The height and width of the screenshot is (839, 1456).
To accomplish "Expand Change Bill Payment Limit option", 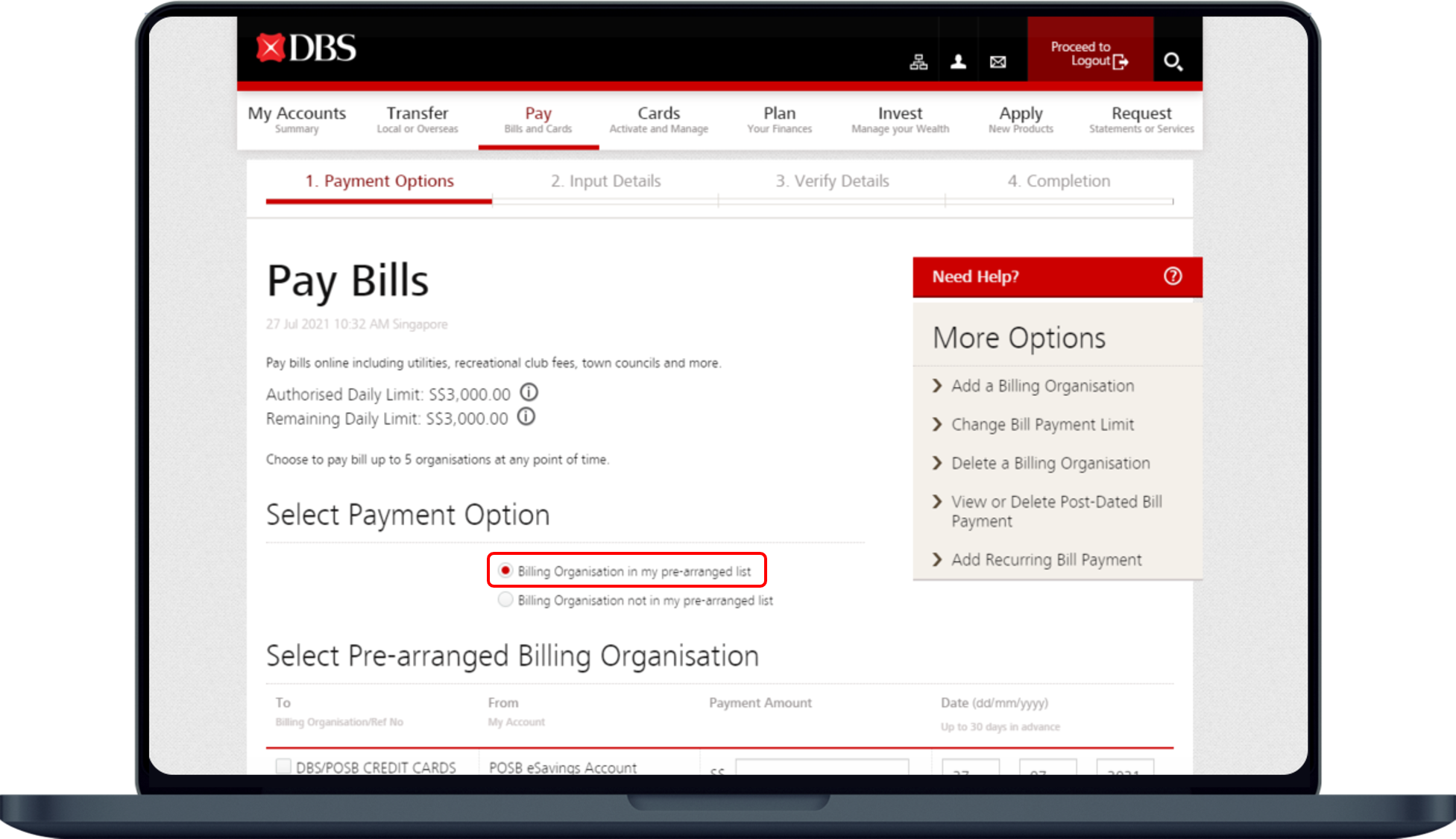I will click(1042, 424).
